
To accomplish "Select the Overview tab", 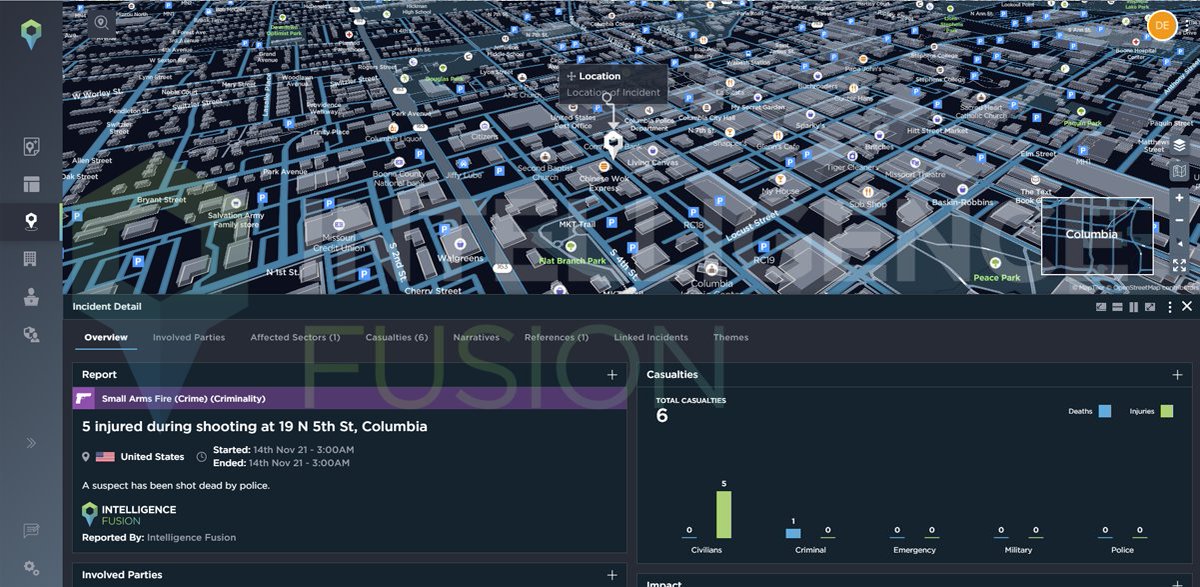I will 106,337.
